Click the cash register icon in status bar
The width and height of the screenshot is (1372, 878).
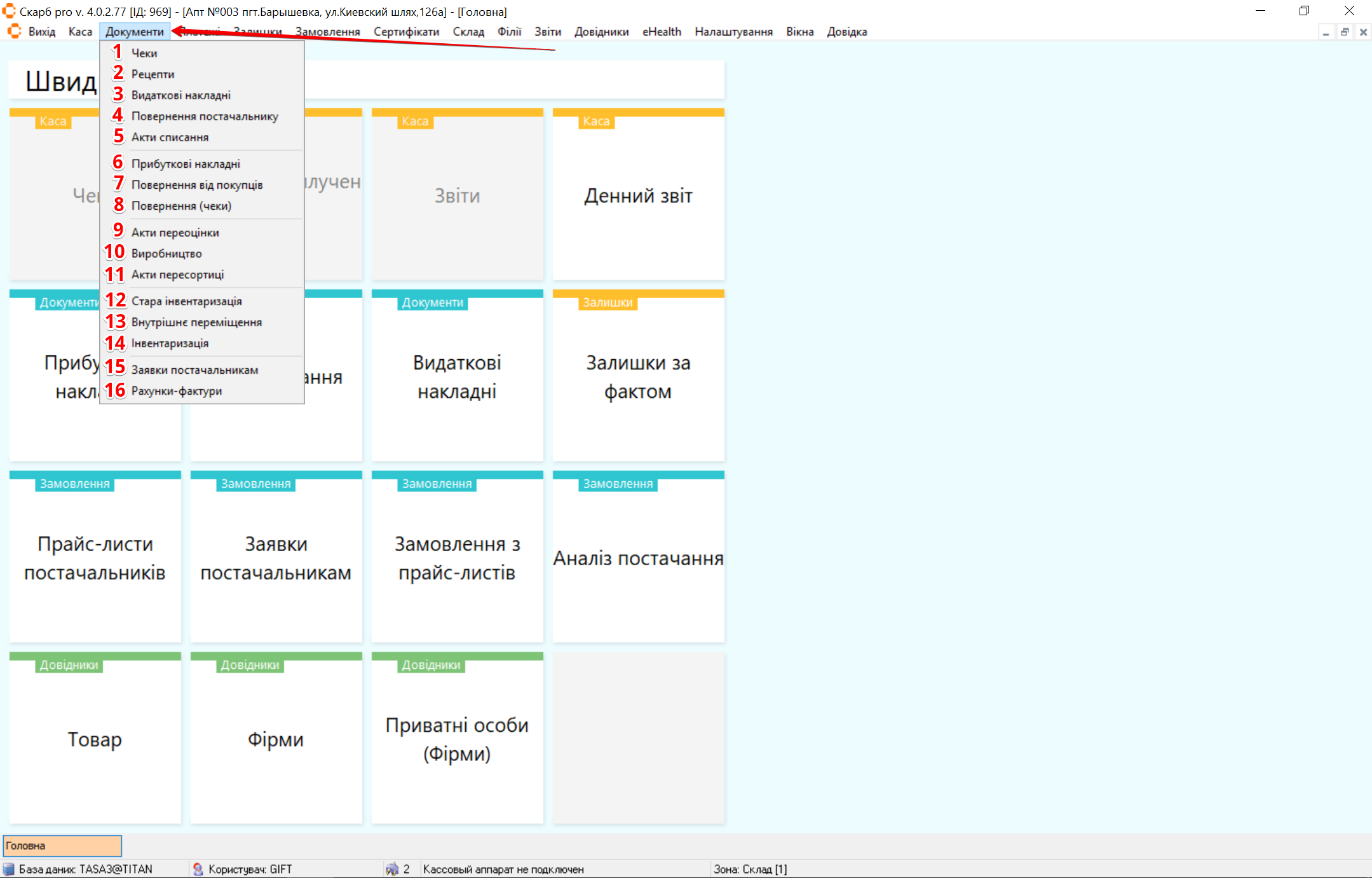point(392,869)
